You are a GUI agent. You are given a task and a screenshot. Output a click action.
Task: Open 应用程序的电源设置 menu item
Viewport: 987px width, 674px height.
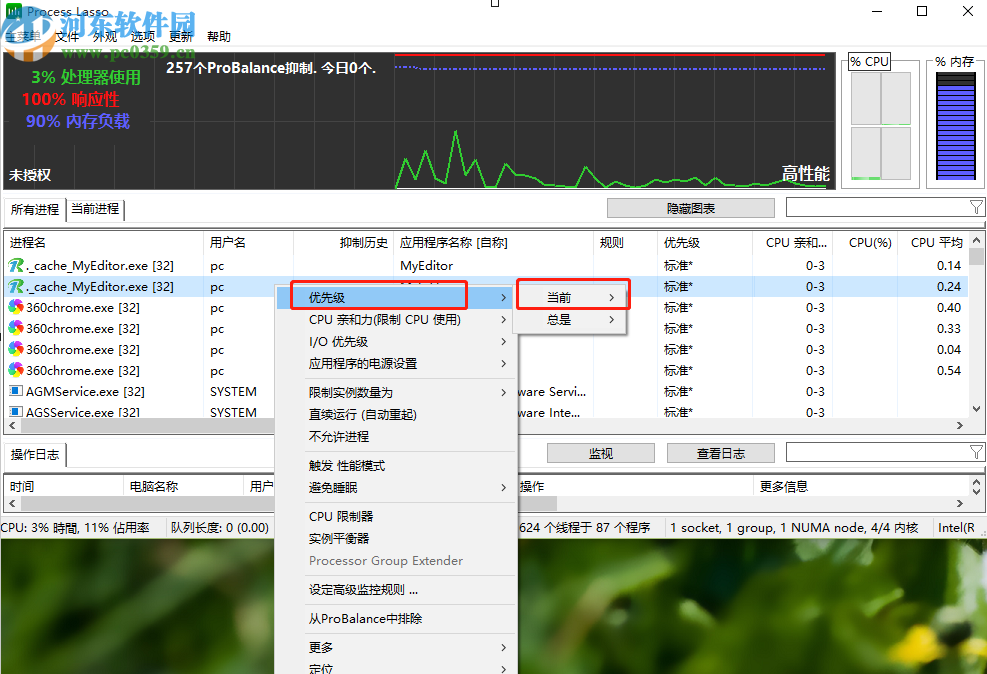click(397, 363)
